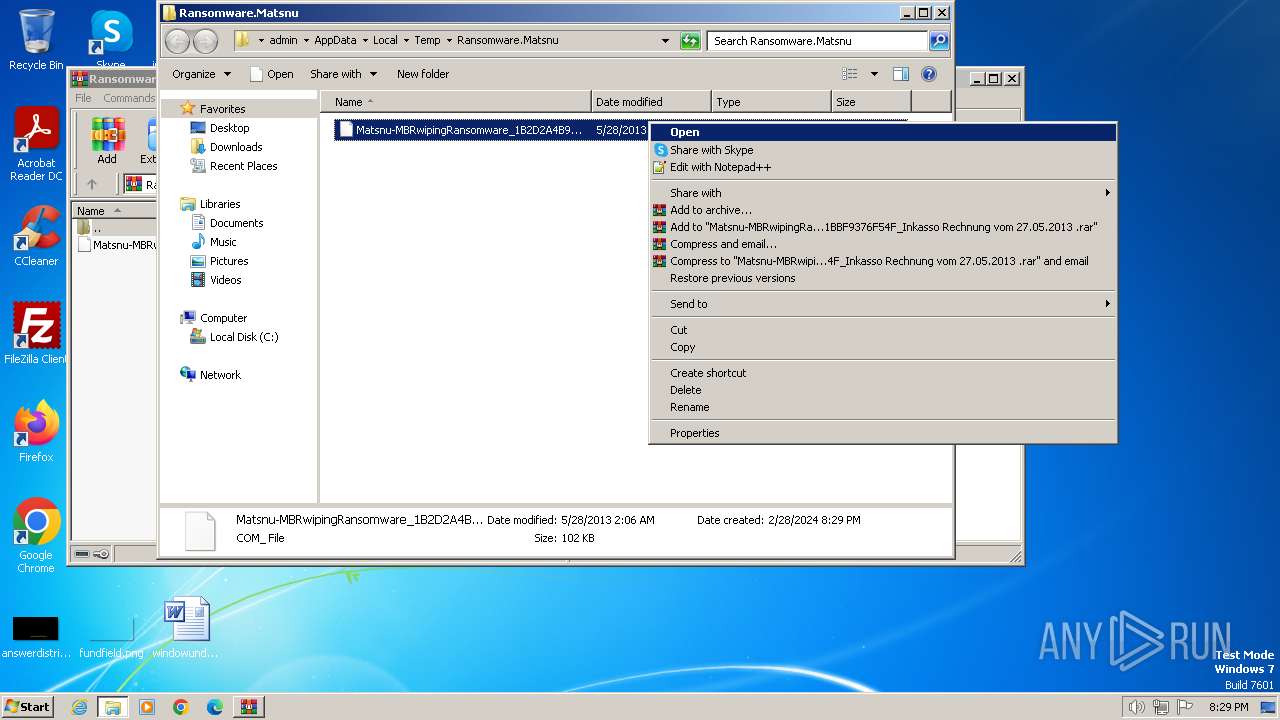Choose Edit with Notepad++
This screenshot has height=720, width=1280.
tap(883, 167)
